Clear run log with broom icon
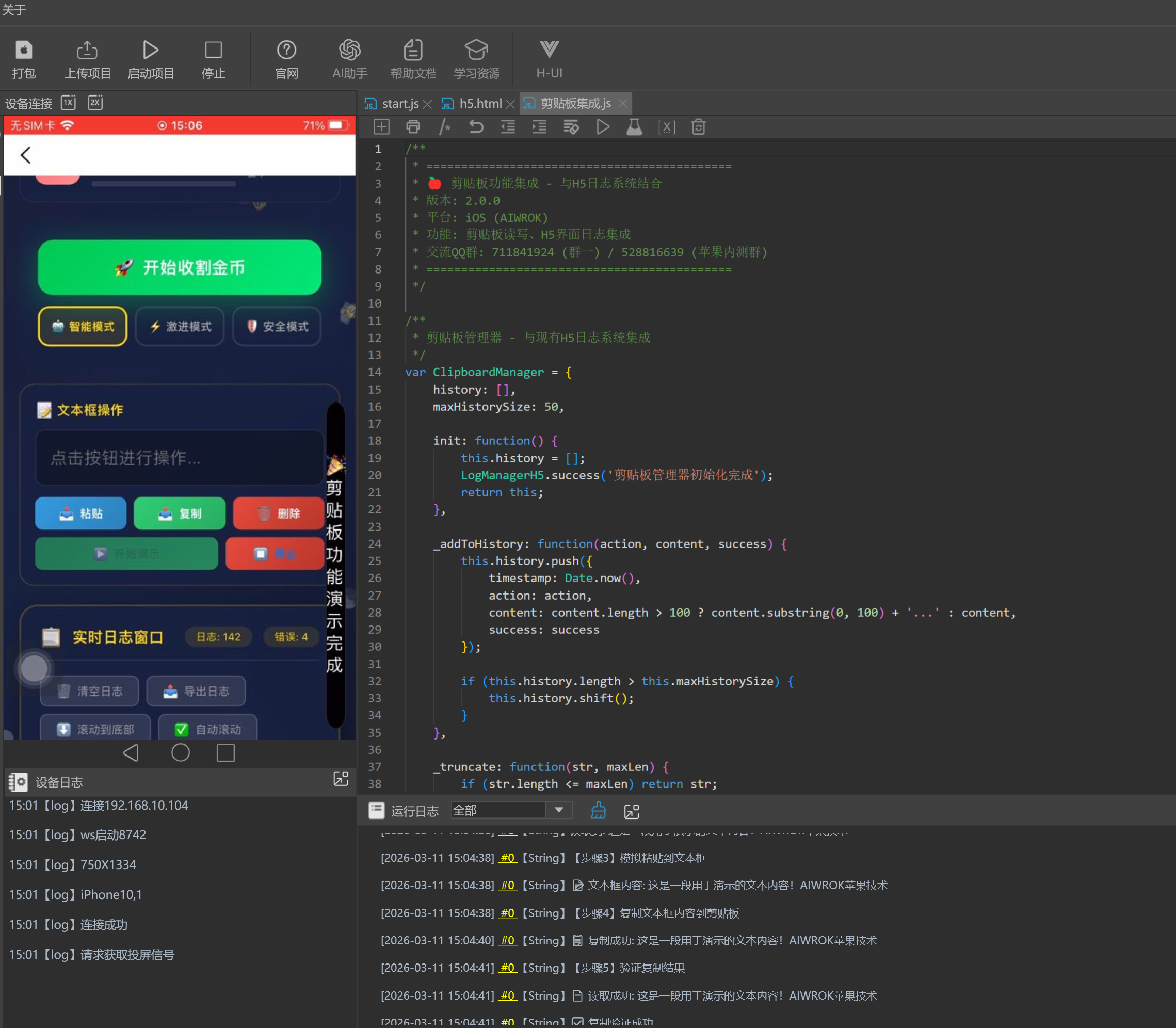 click(598, 811)
